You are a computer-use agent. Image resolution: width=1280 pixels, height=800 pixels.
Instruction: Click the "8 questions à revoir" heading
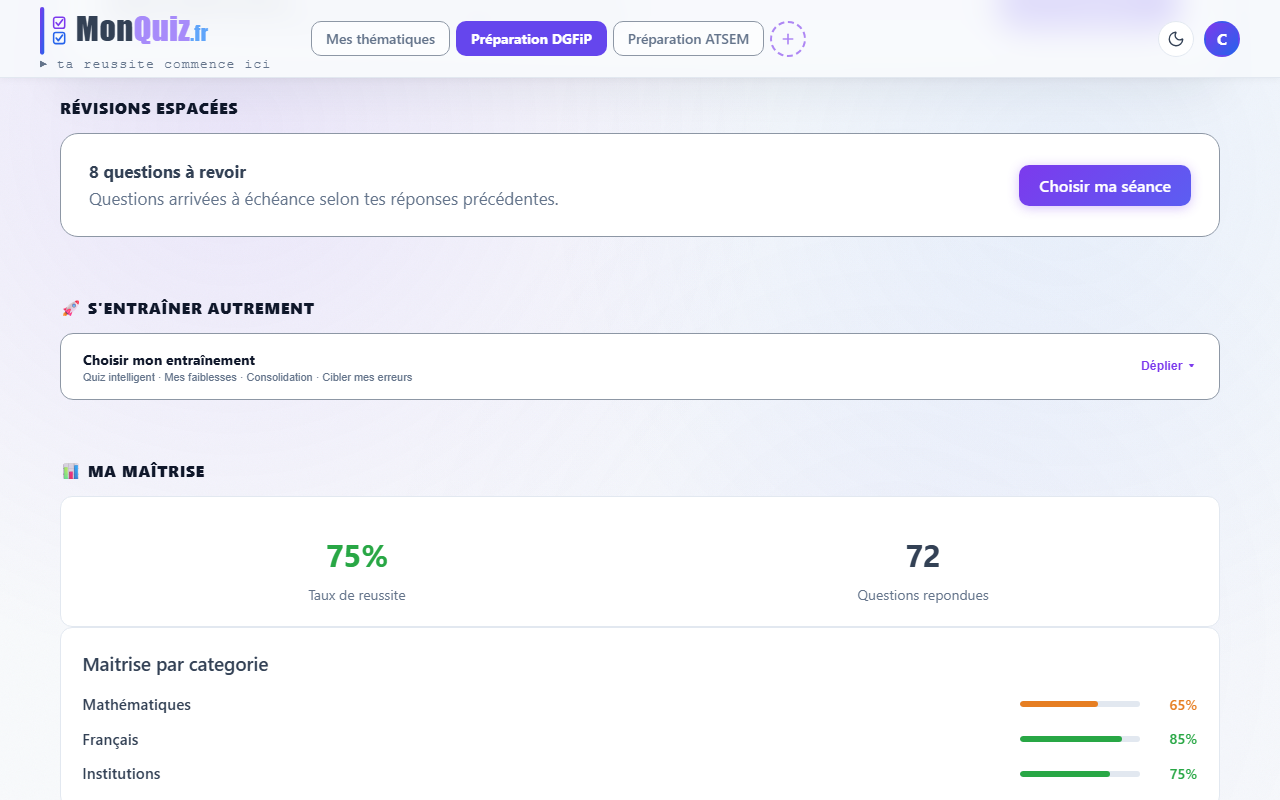(x=167, y=172)
